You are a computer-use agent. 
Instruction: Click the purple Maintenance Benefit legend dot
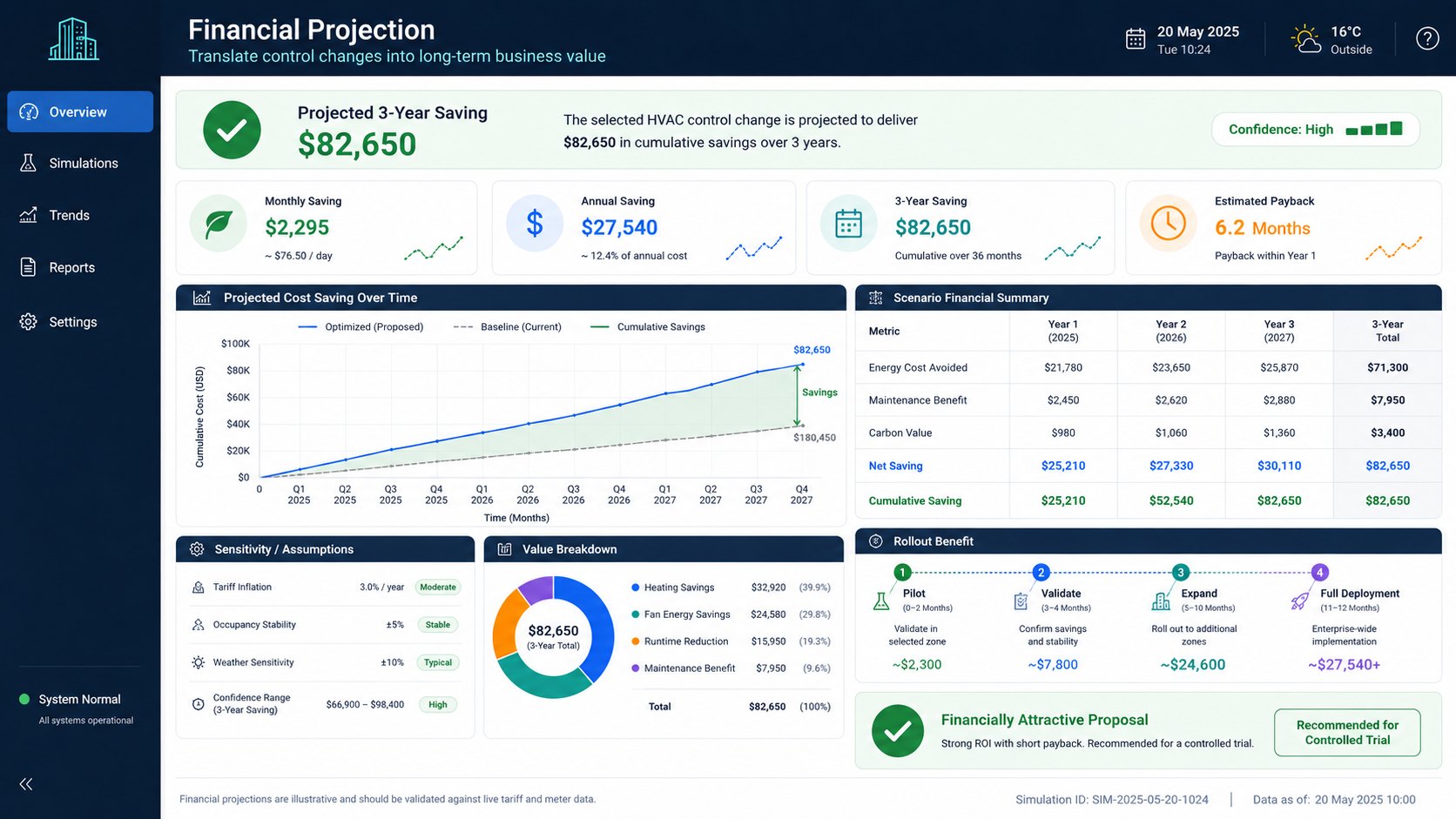(636, 668)
